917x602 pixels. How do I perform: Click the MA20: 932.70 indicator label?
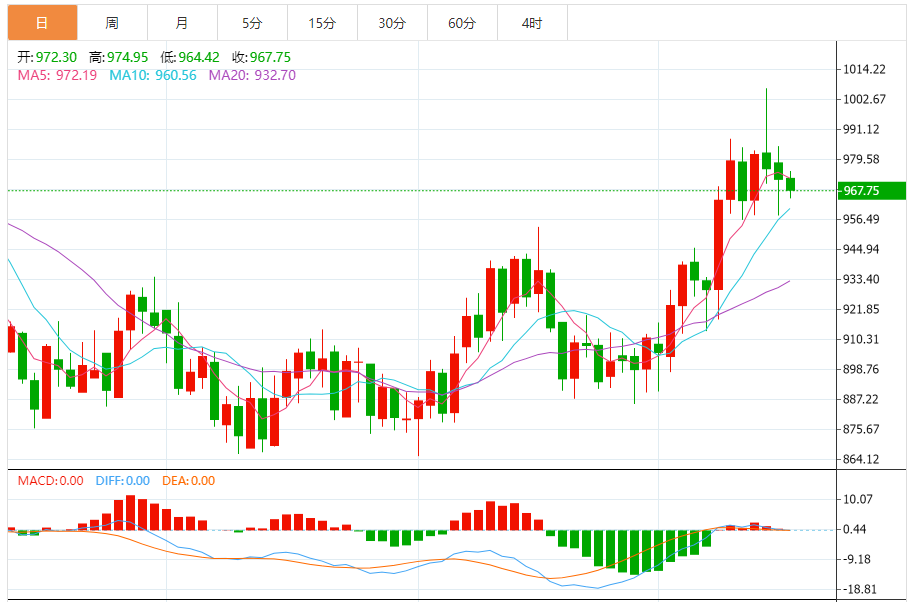point(252,75)
